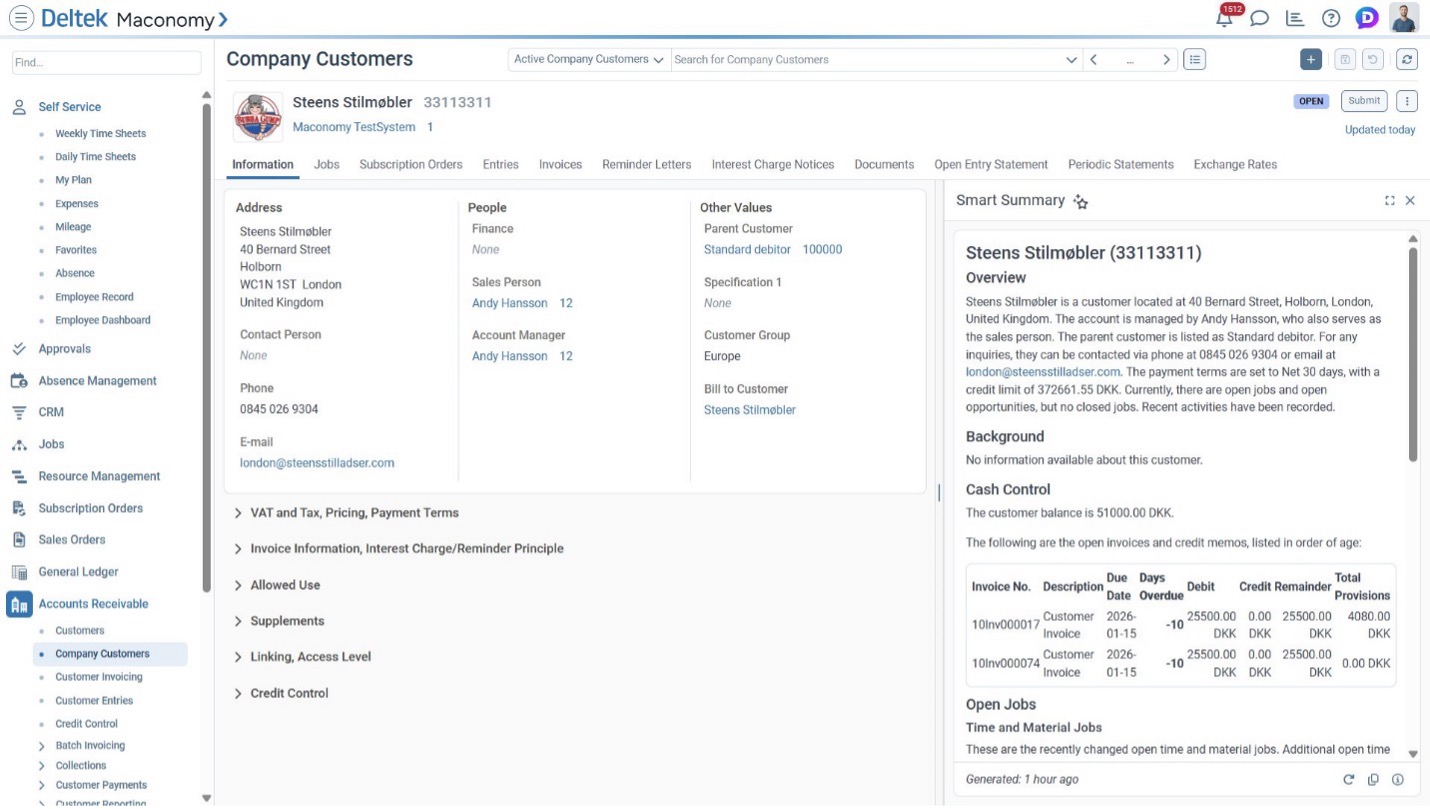Click the Submit button
Viewport: 1430px width, 809px height.
tap(1364, 101)
